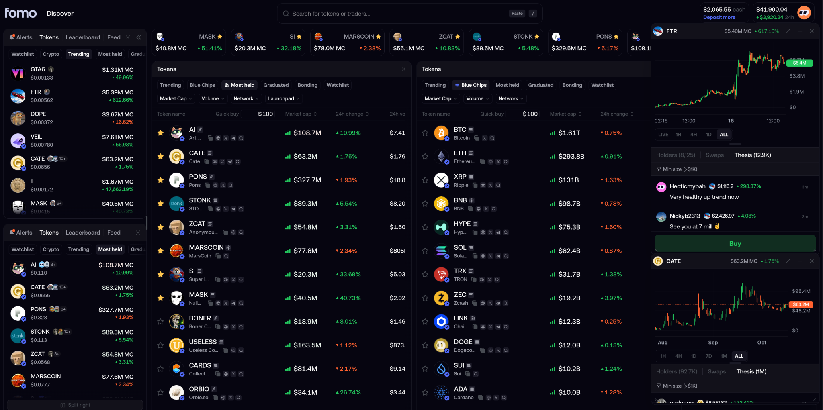Open Hecticmyaah commenter avatar
Screen dimensions: 823x410
661,187
